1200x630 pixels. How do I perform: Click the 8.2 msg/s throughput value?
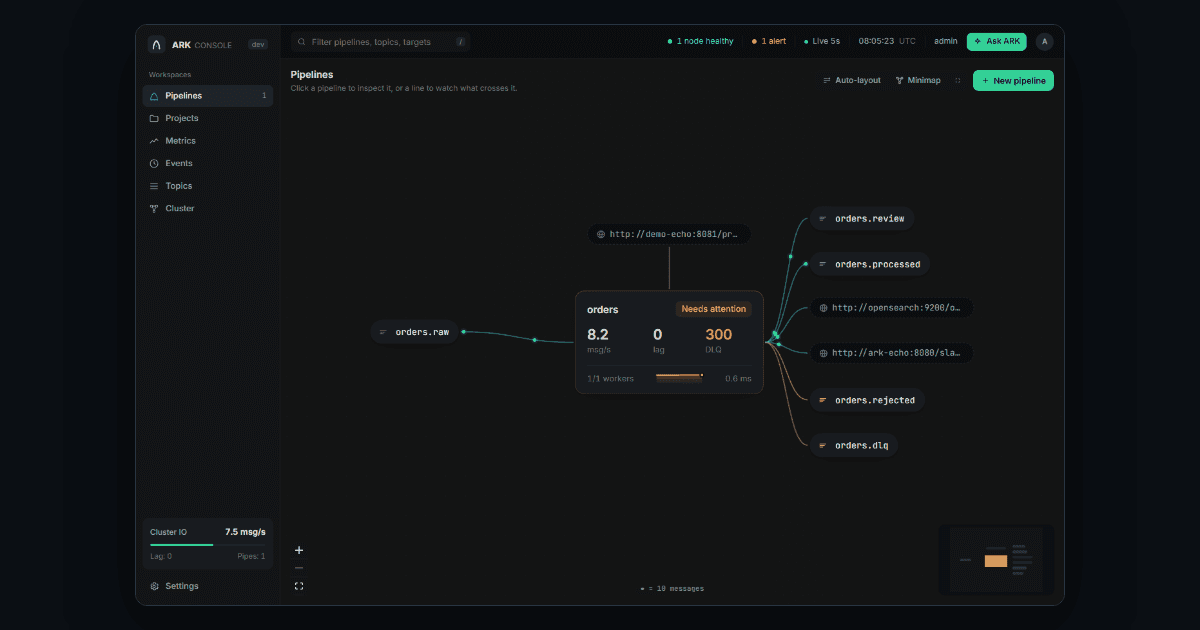coord(598,335)
